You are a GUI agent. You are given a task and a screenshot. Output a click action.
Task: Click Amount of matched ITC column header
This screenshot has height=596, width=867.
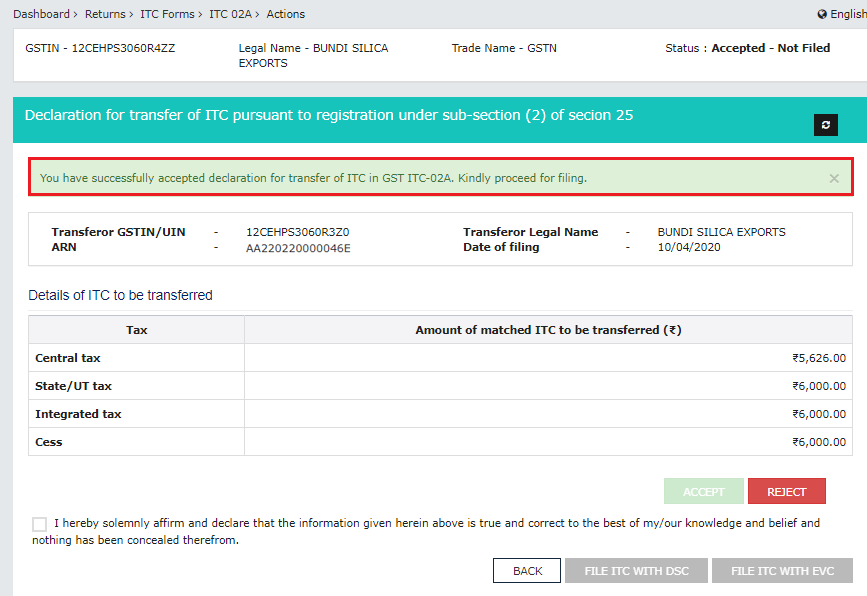[548, 330]
